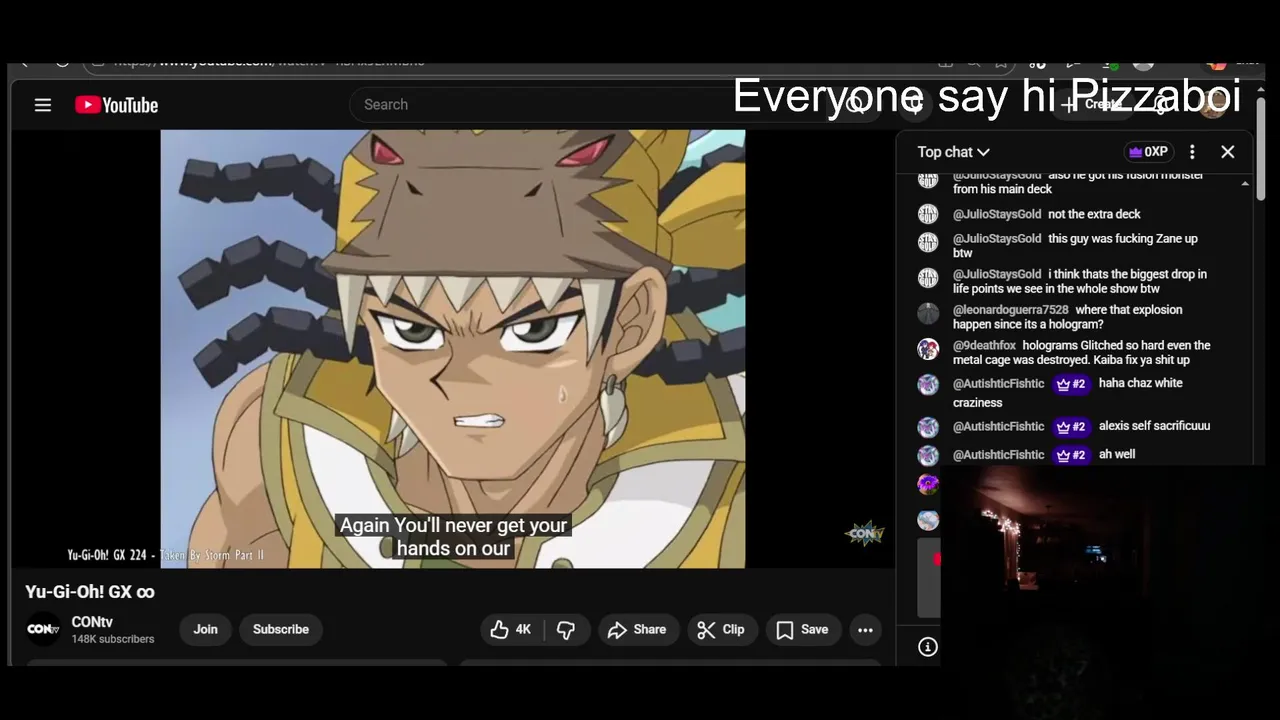Image resolution: width=1280 pixels, height=720 pixels.
Task: Go to YouTube home via logo
Action: pyautogui.click(x=116, y=105)
